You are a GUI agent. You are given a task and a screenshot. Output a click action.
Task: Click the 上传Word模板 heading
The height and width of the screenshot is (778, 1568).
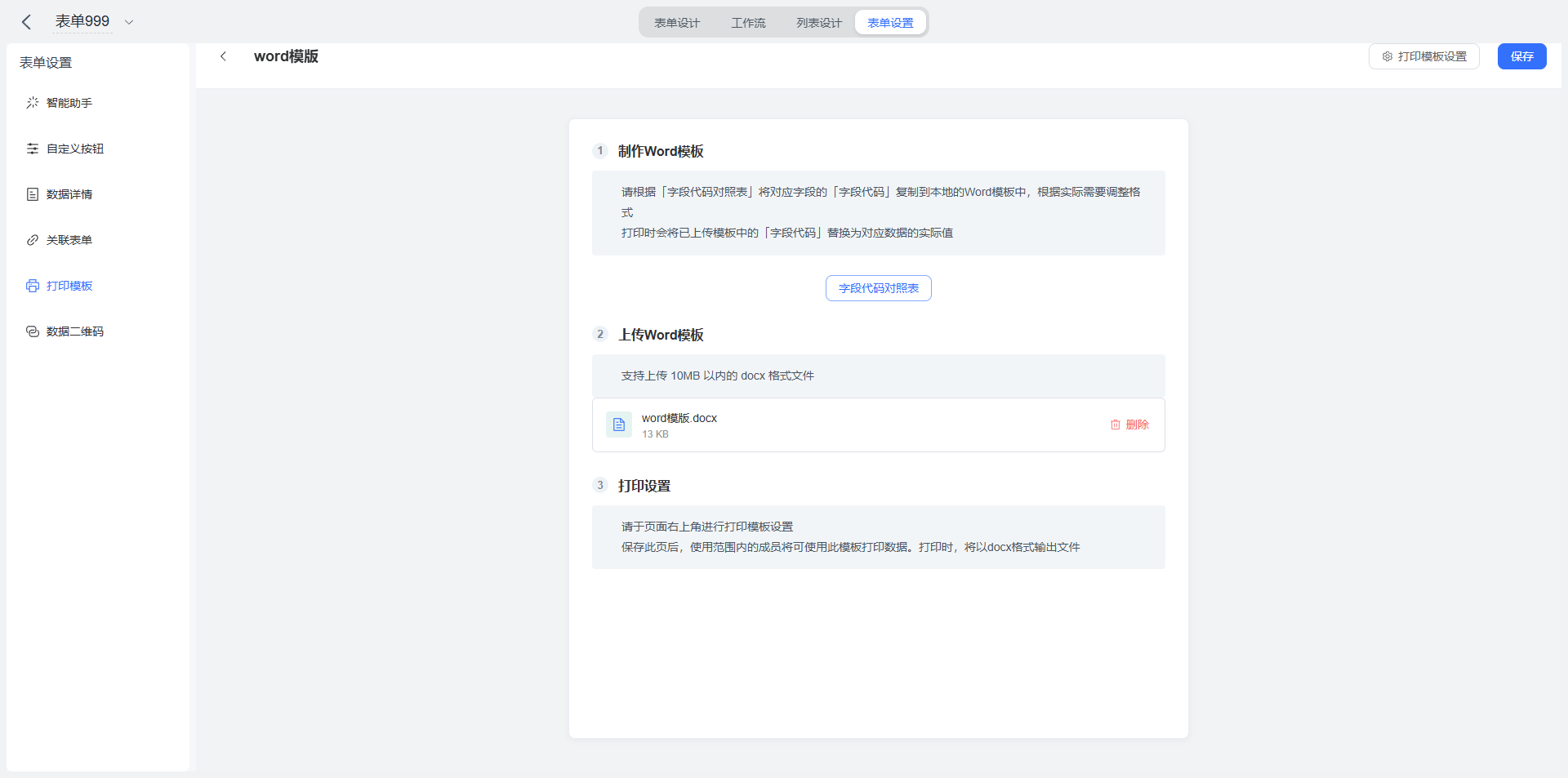click(x=661, y=335)
